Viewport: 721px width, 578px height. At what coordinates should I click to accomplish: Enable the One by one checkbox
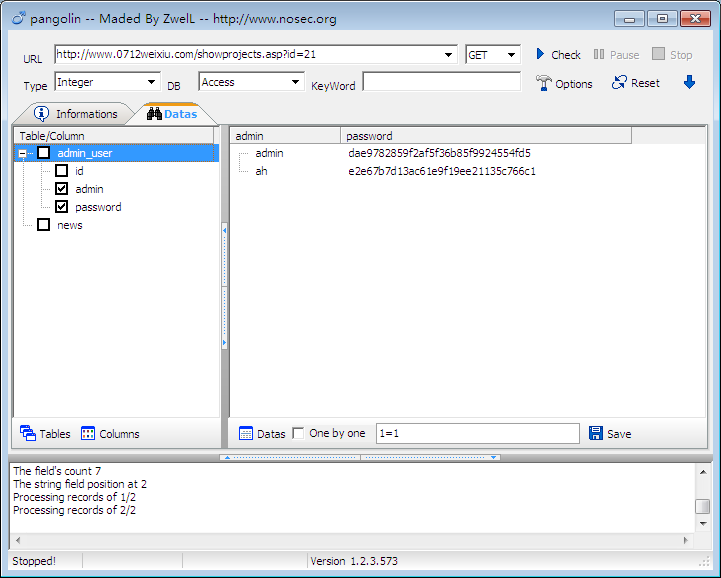click(x=298, y=433)
